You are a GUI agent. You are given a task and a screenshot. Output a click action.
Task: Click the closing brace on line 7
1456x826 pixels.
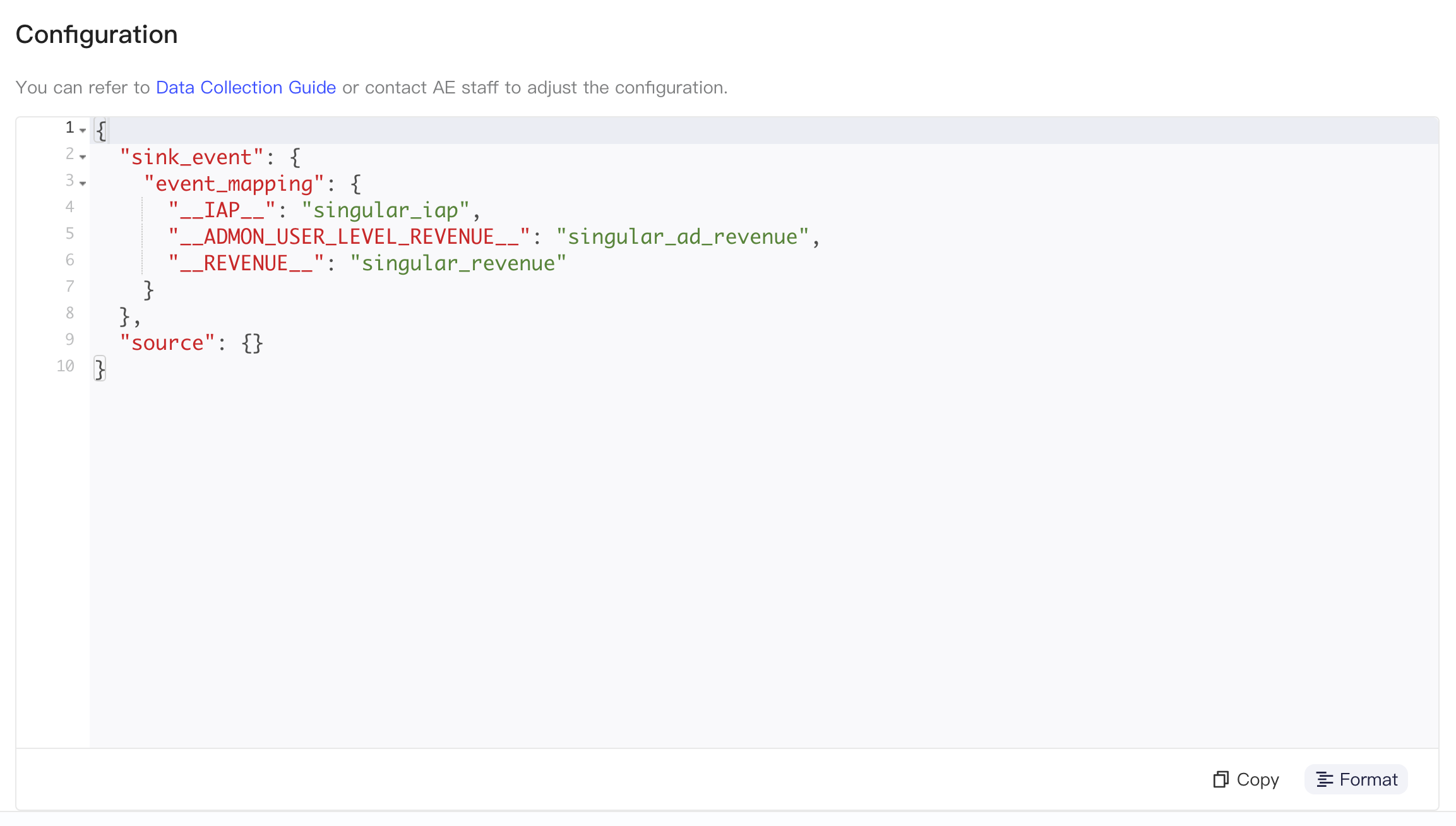coord(148,290)
